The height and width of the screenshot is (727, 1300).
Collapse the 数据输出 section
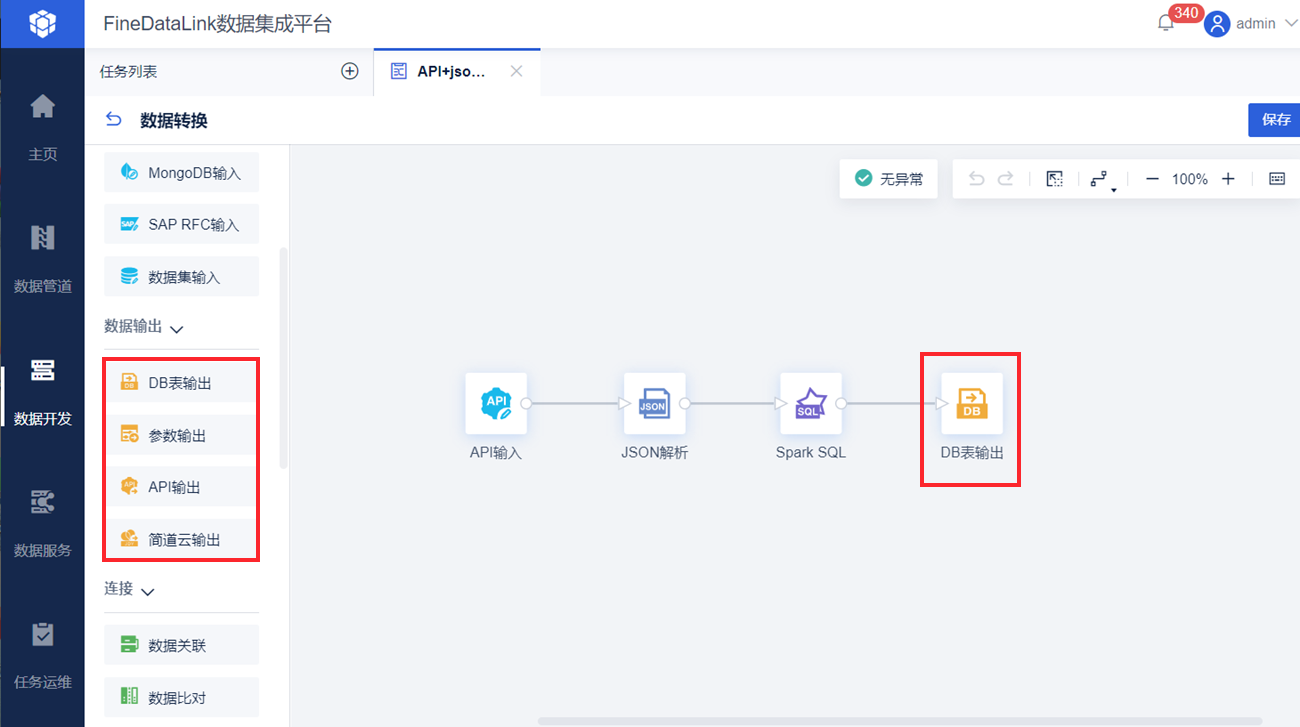pyautogui.click(x=177, y=328)
